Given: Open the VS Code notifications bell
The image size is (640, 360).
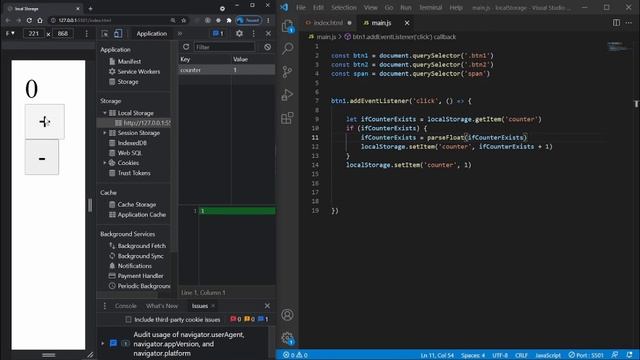Looking at the screenshot, I should [x=629, y=355].
